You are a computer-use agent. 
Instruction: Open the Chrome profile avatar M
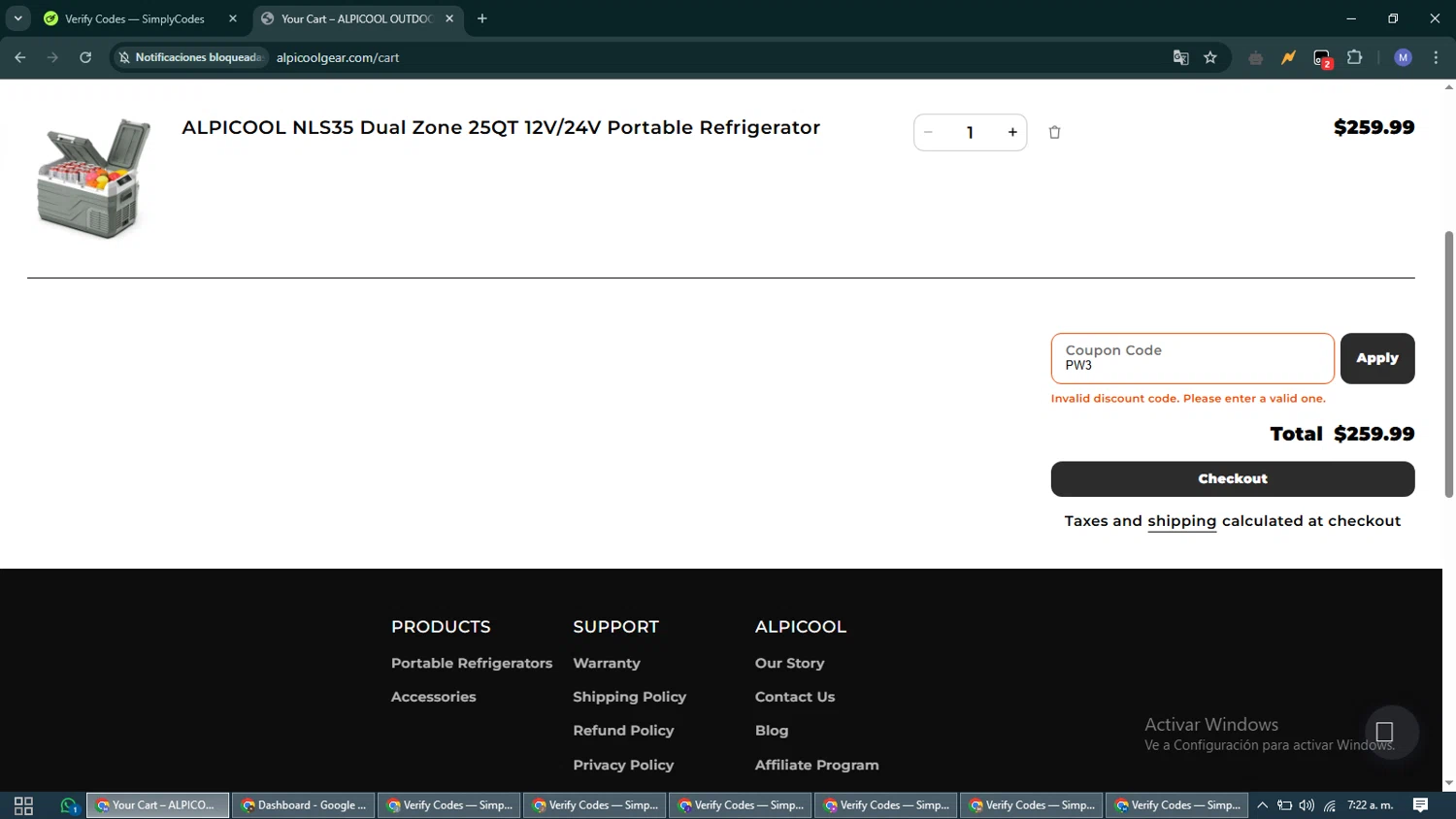click(x=1403, y=57)
